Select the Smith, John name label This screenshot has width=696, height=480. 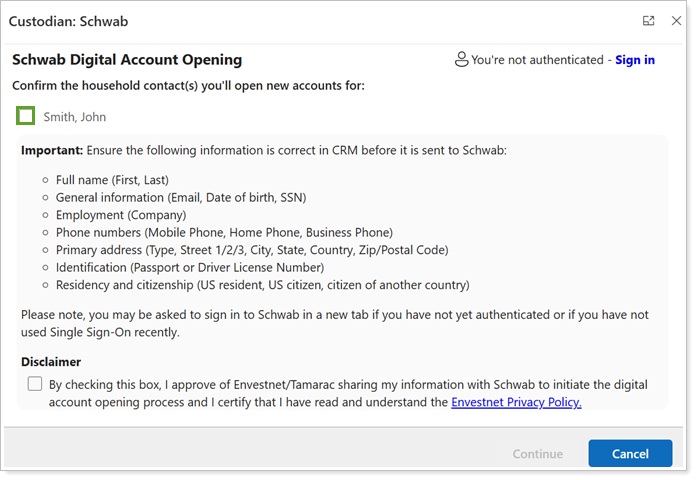click(75, 117)
